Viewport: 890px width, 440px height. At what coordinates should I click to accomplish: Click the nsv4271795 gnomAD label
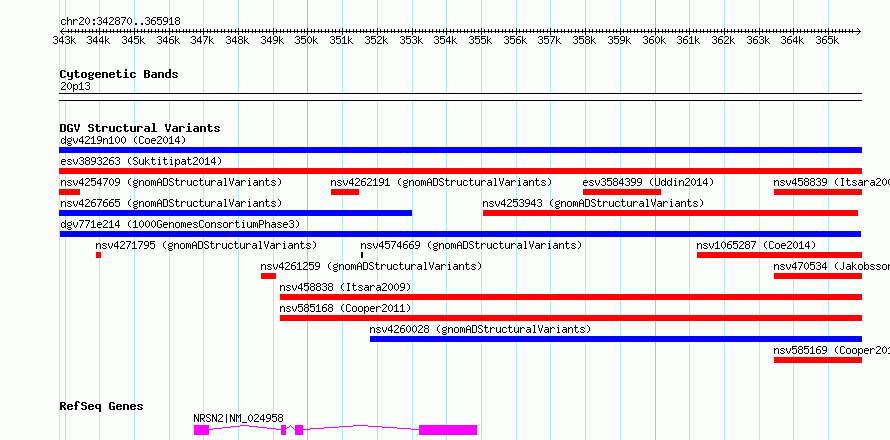(x=206, y=245)
